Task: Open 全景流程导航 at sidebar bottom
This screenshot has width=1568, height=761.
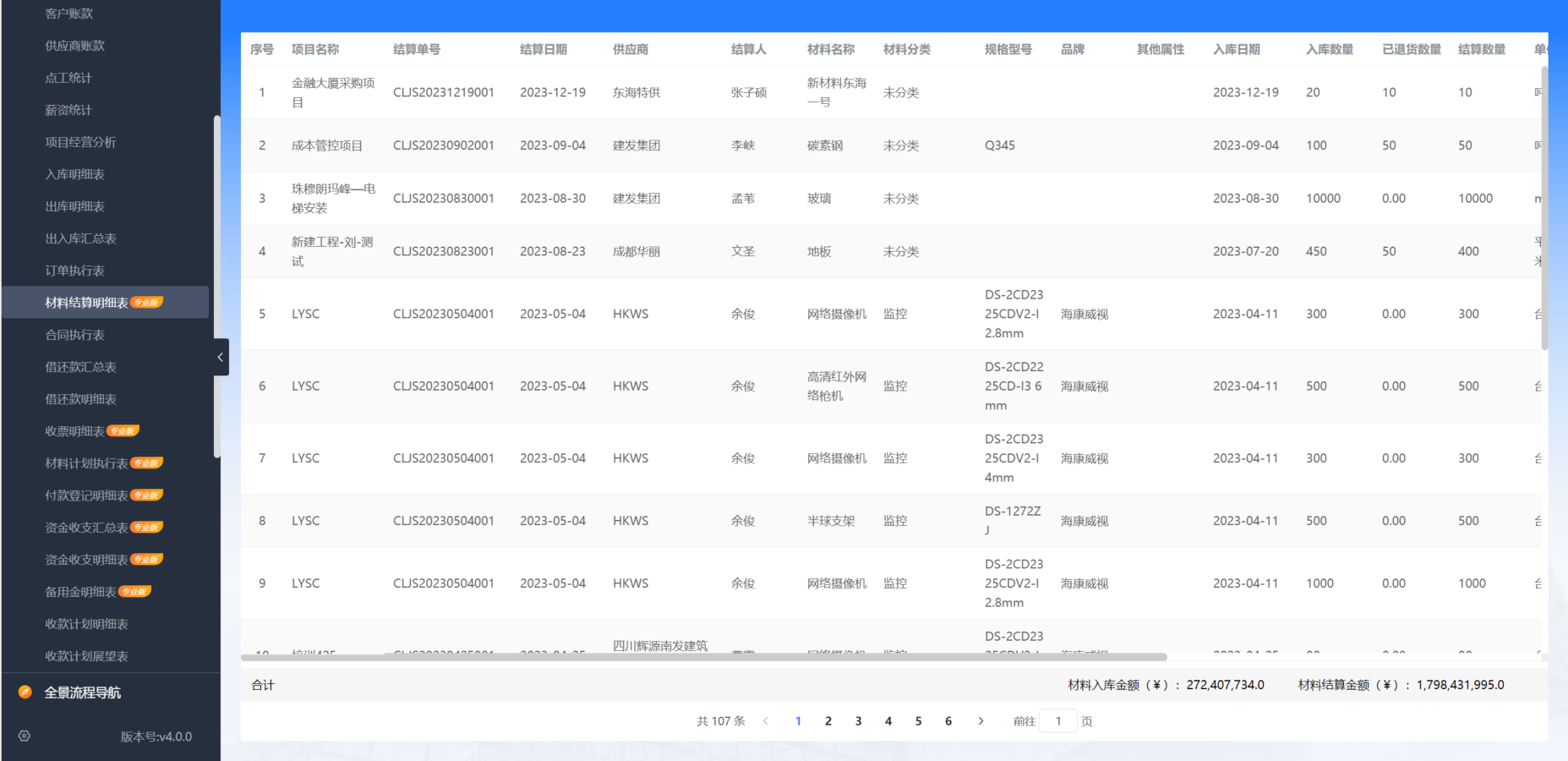Action: [82, 693]
